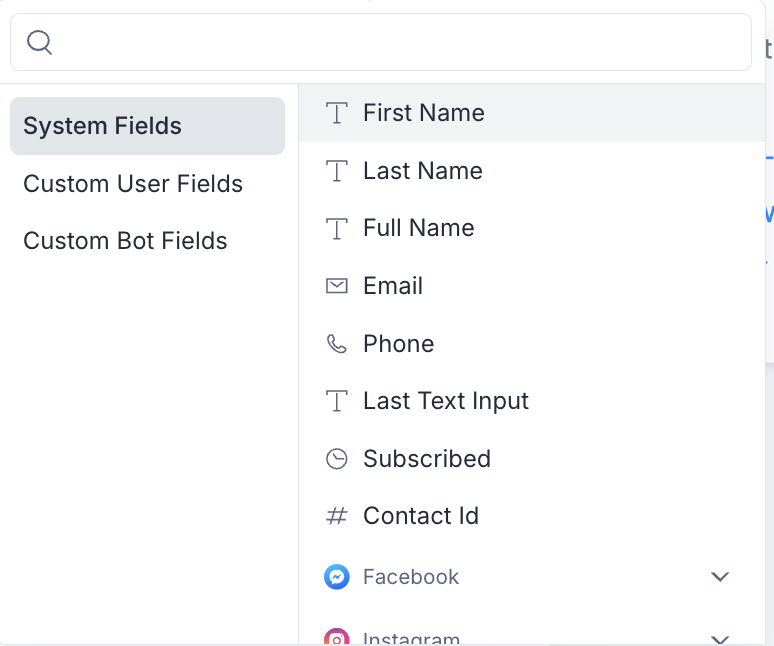
Task: Expand the Instagram group chevron
Action: [x=720, y=638]
